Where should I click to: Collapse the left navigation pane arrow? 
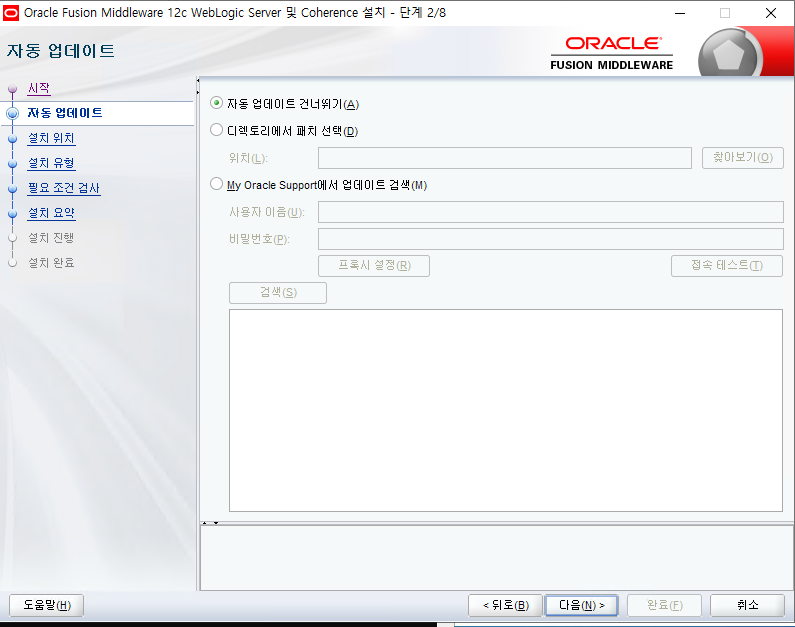198,80
